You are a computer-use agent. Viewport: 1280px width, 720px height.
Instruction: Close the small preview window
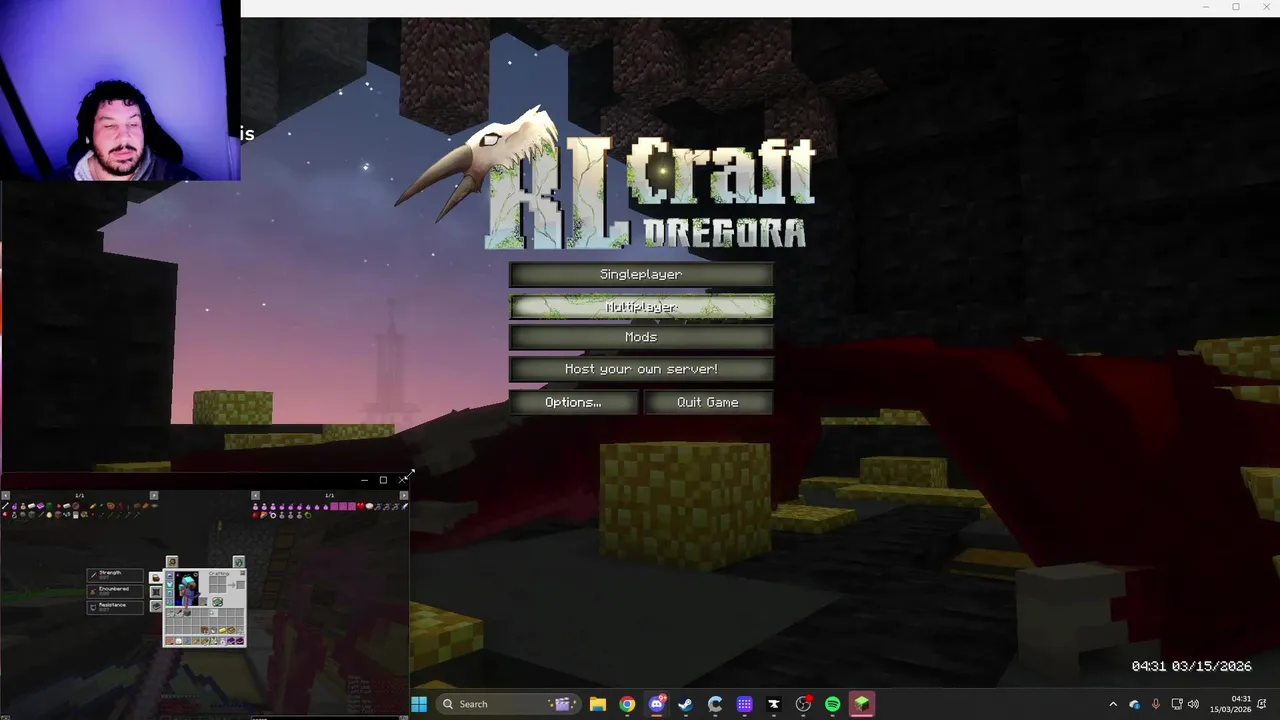click(x=403, y=480)
